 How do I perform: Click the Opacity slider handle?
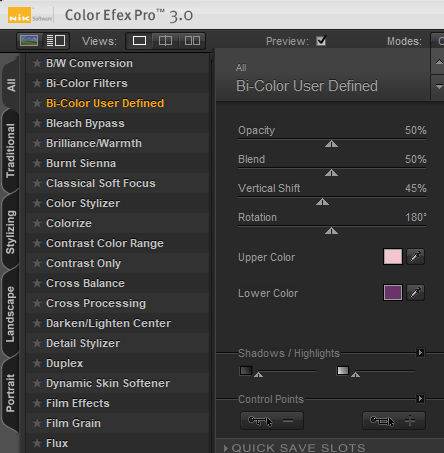click(x=331, y=144)
